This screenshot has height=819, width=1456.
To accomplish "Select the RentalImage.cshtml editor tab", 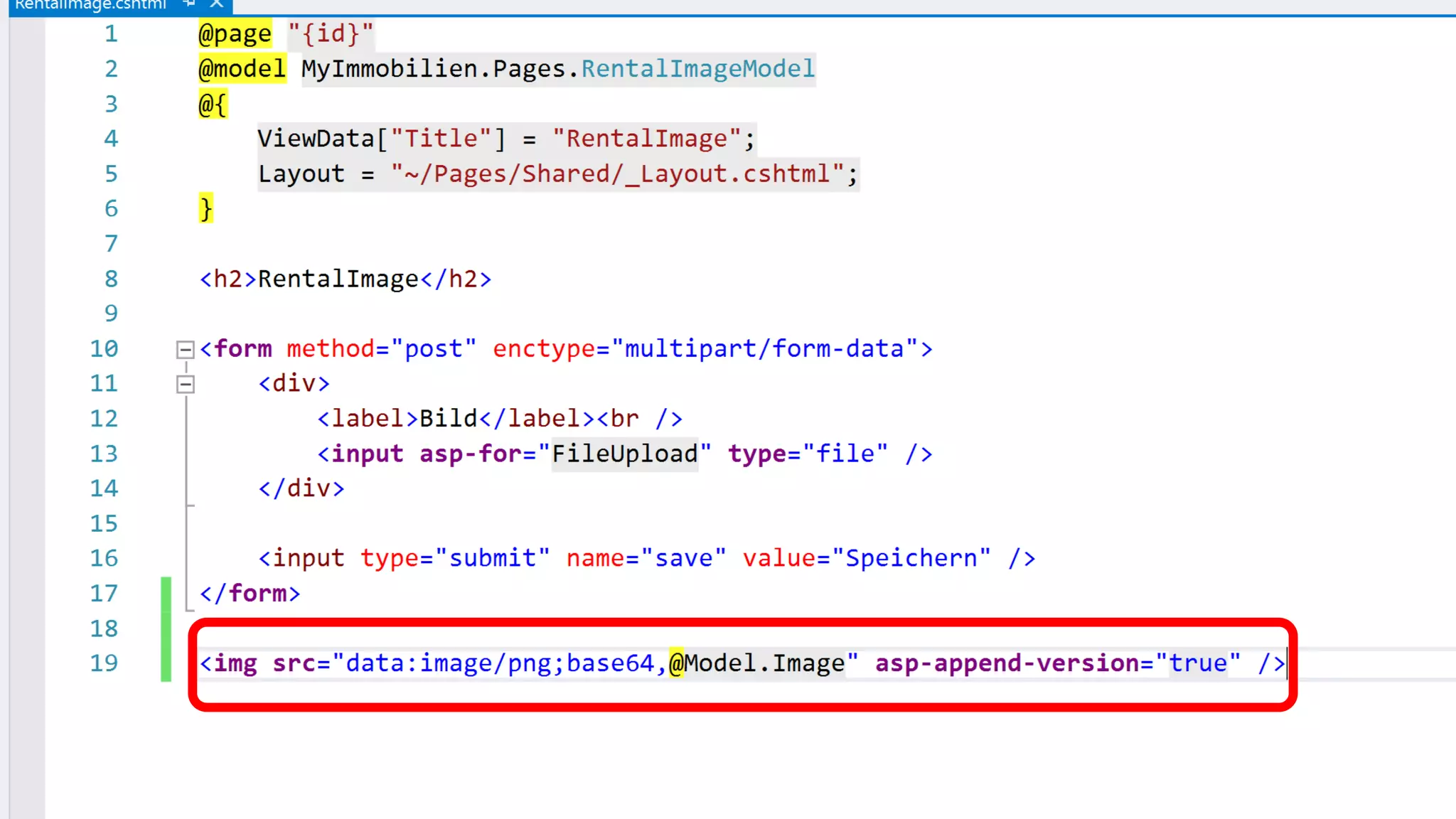I will point(90,5).
